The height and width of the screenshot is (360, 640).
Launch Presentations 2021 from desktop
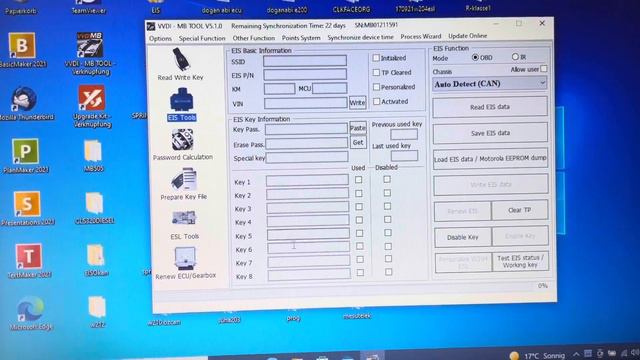(x=27, y=208)
